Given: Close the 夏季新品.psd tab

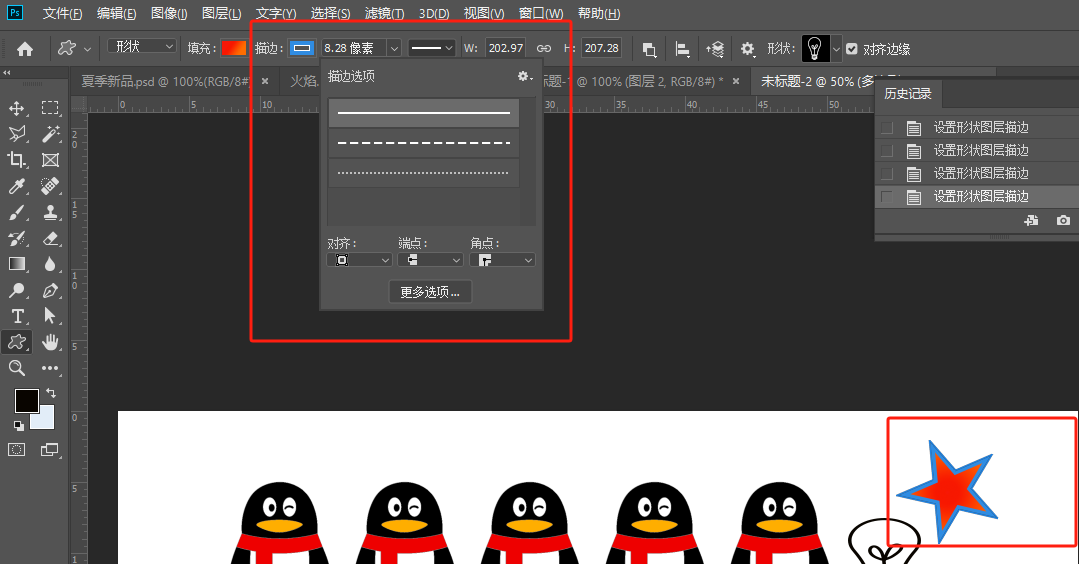Looking at the screenshot, I should 265,81.
